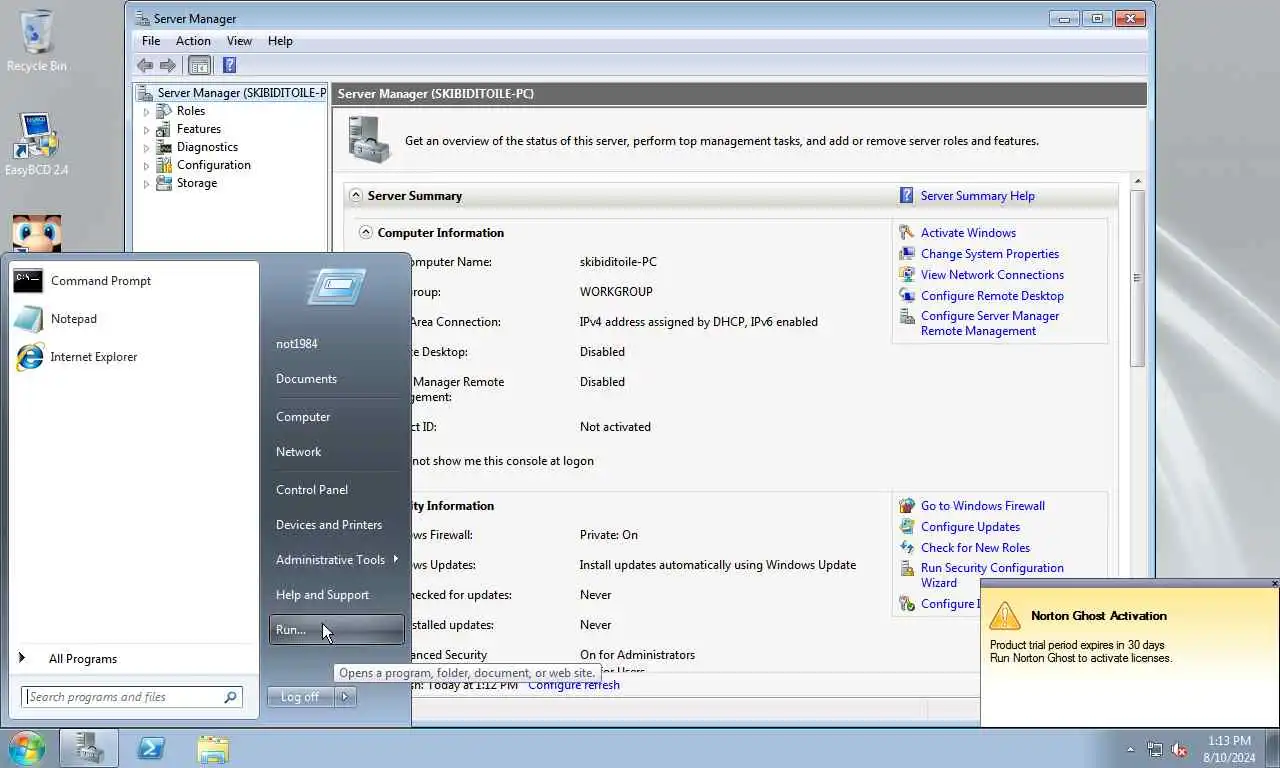Expand the Storage tree node

(x=146, y=183)
